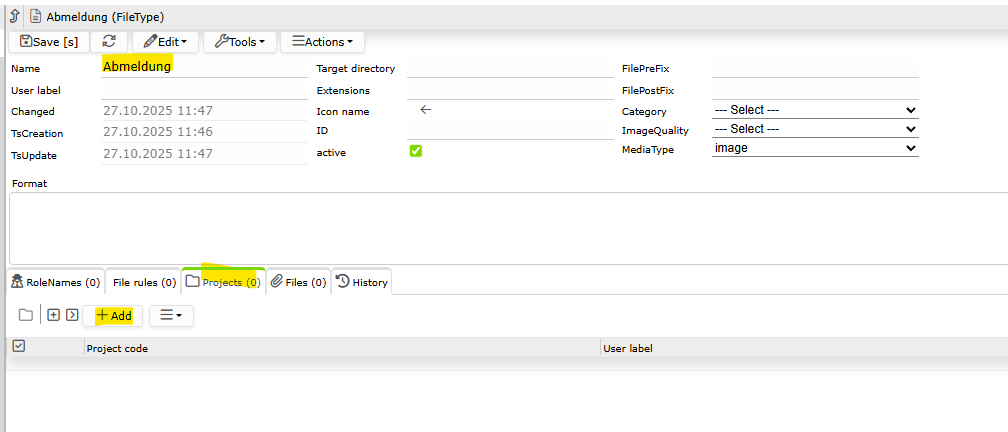Image resolution: width=1008 pixels, height=432 pixels.
Task: Click the TsCreation value 27.10.2025 11:46
Action: click(x=204, y=132)
